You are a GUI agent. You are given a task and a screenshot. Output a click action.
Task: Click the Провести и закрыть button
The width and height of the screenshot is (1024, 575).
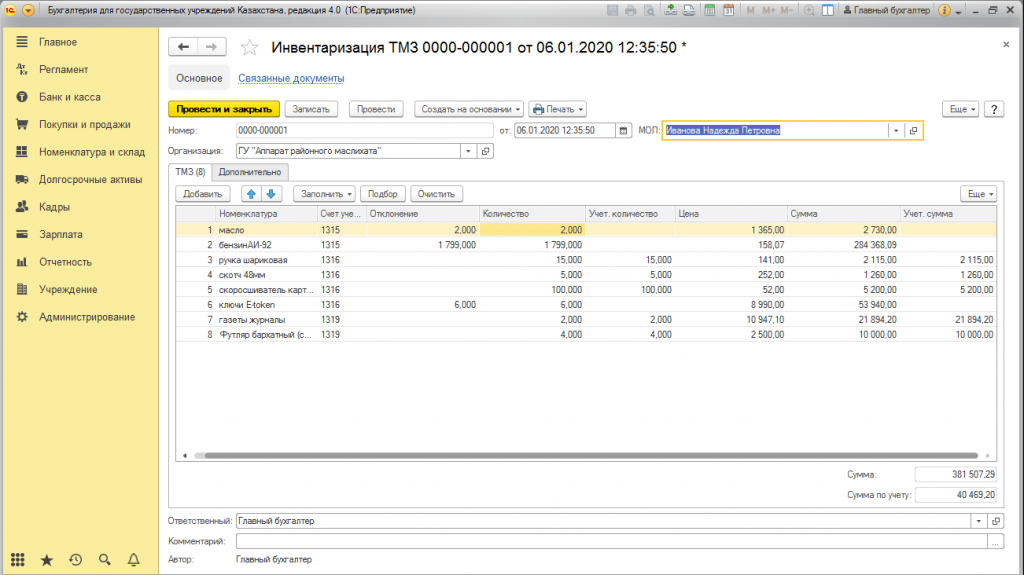click(223, 109)
